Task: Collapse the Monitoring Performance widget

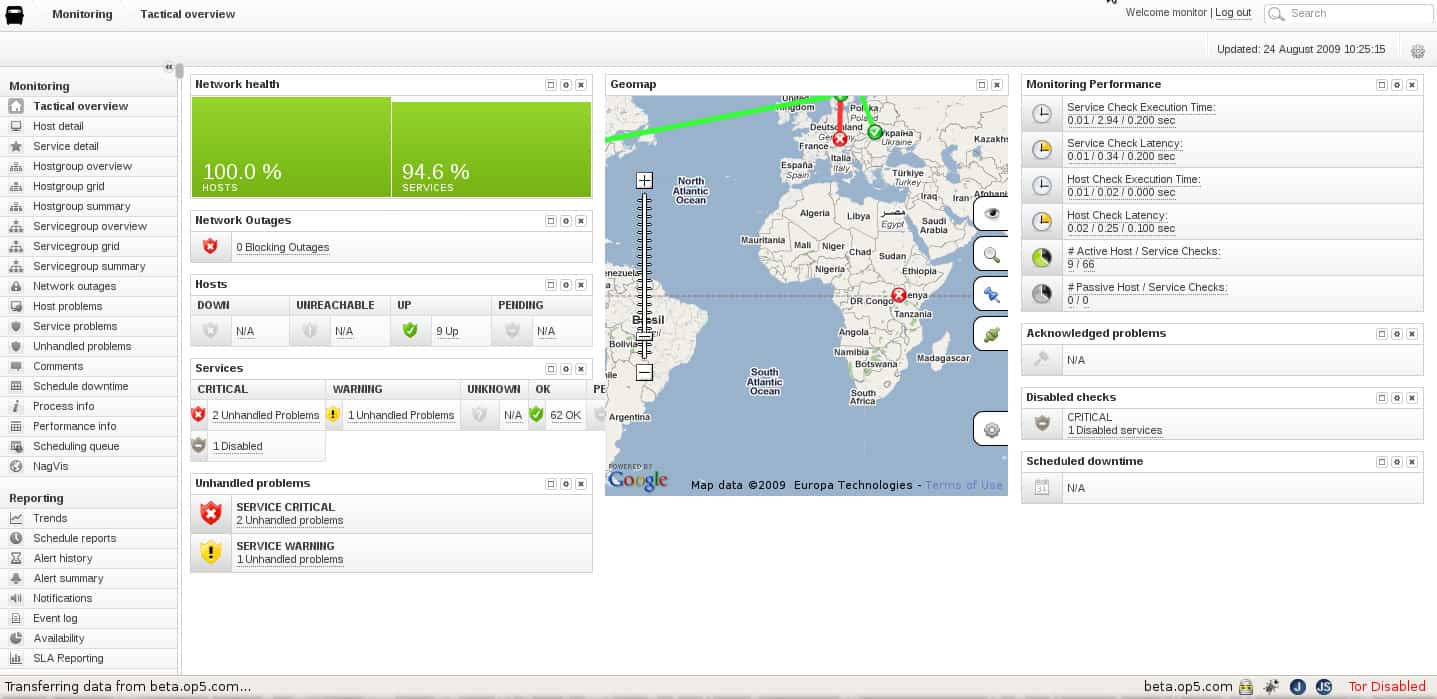Action: (x=1382, y=85)
